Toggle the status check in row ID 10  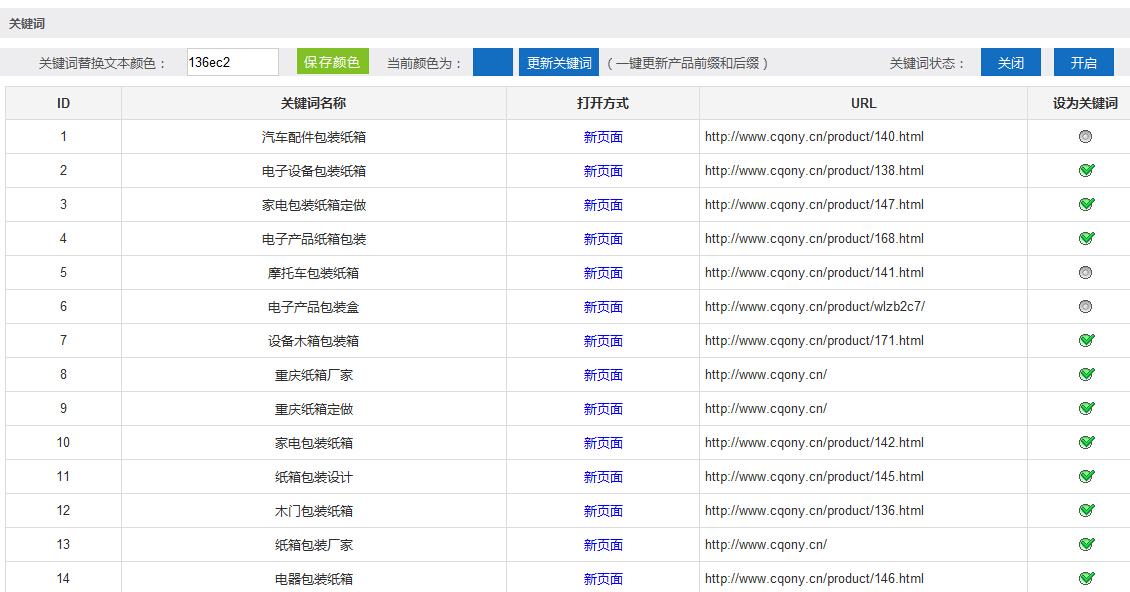[1086, 442]
